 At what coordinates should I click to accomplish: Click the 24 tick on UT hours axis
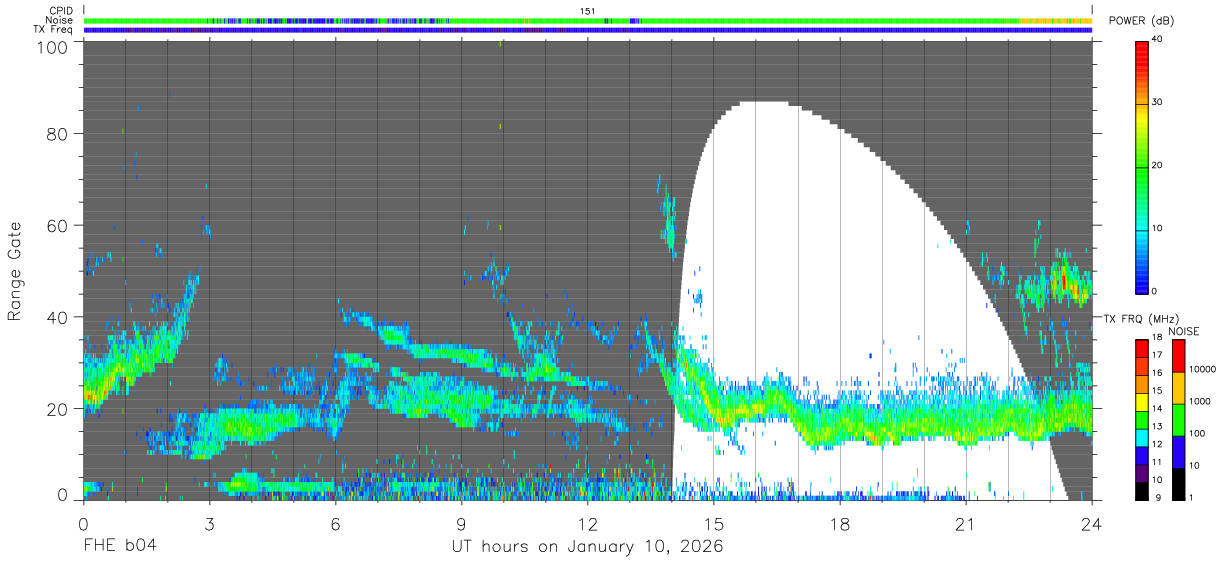click(x=1092, y=523)
